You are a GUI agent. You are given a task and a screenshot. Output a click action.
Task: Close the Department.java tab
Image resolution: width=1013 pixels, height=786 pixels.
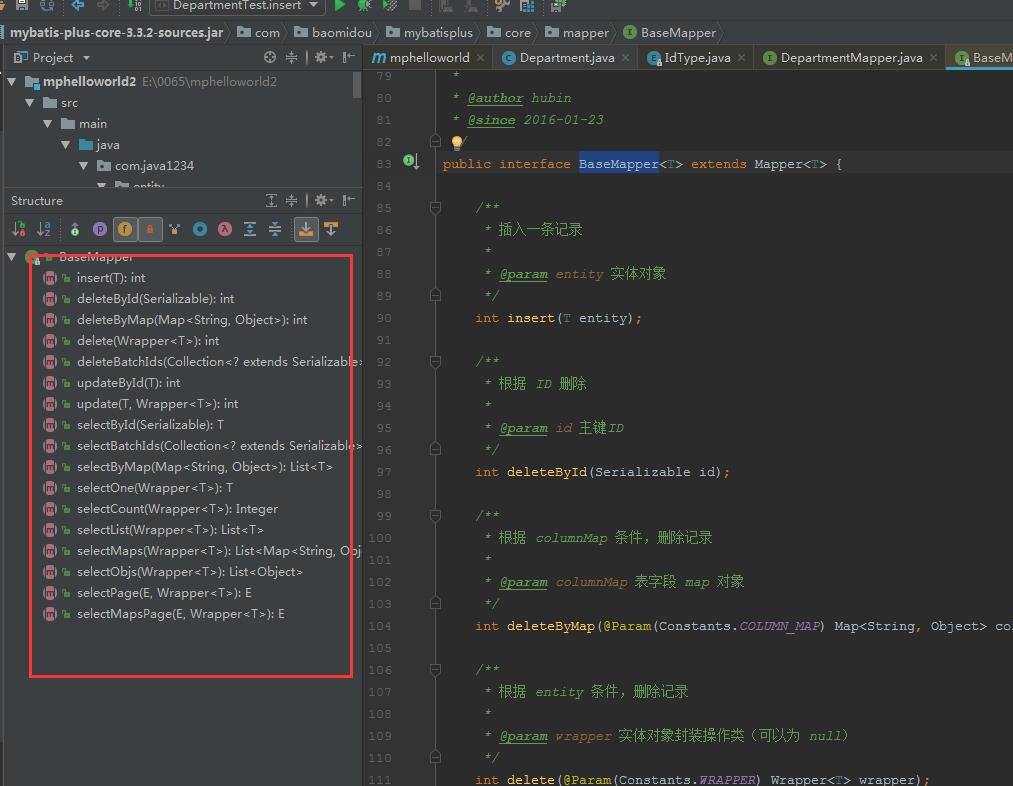click(x=625, y=57)
